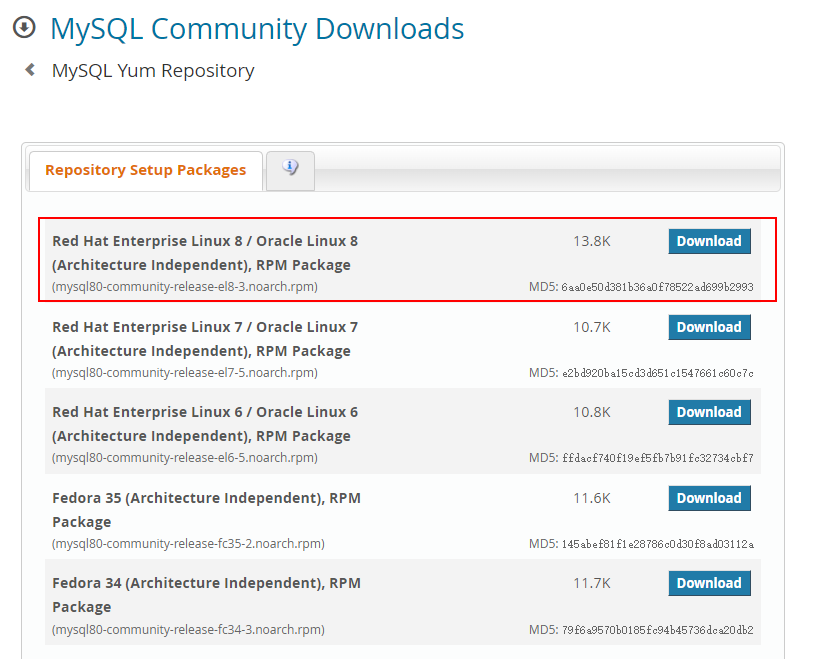Image resolution: width=829 pixels, height=659 pixels.
Task: Open the info tab with speech bubble icon
Action: (x=290, y=170)
